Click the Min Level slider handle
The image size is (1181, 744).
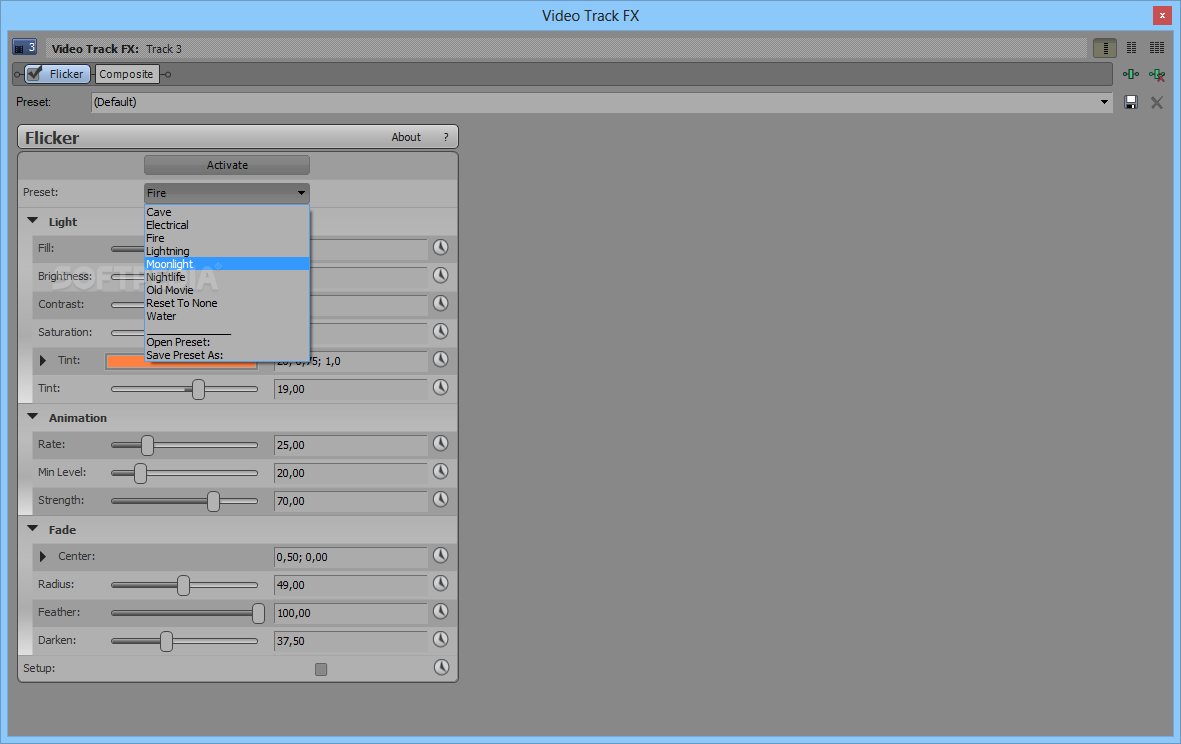tap(140, 473)
